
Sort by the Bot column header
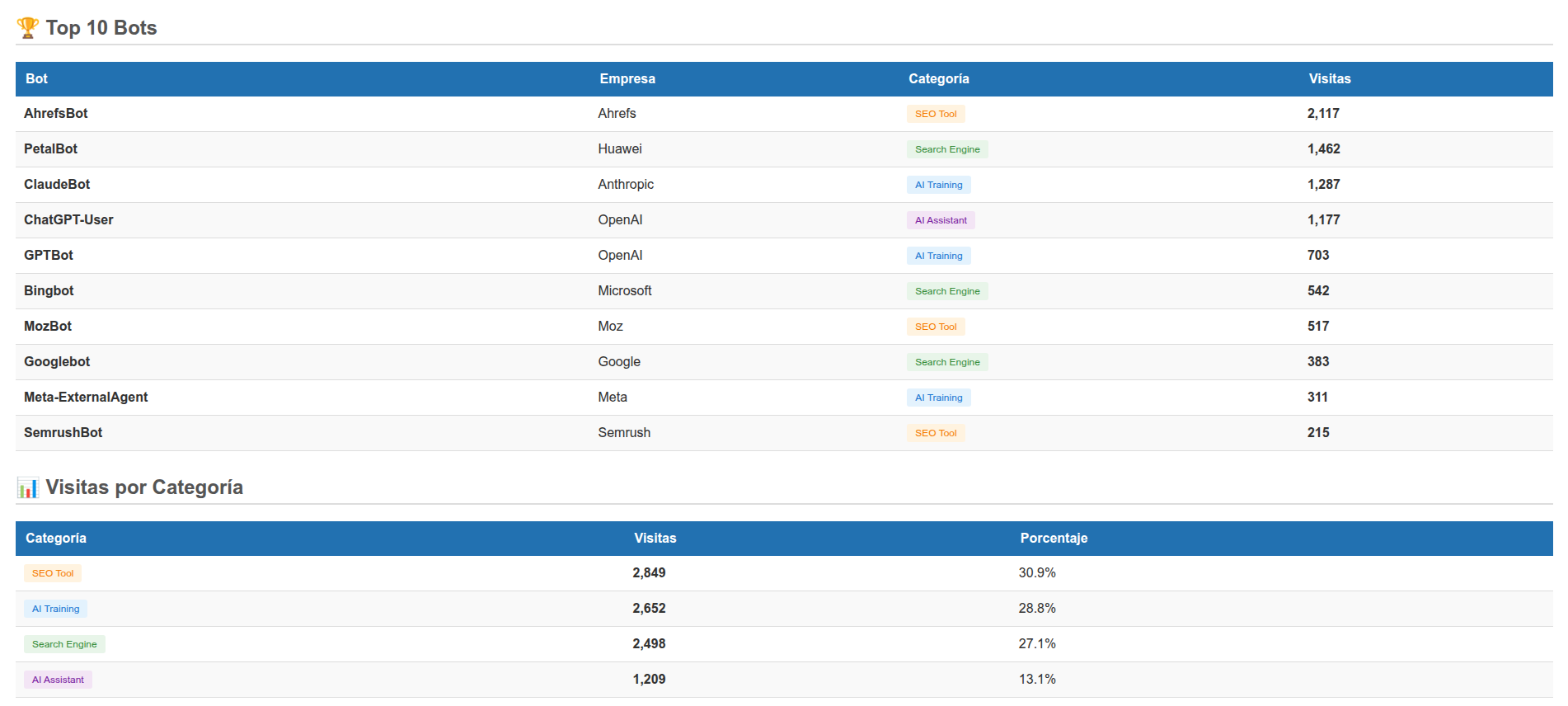click(x=36, y=79)
